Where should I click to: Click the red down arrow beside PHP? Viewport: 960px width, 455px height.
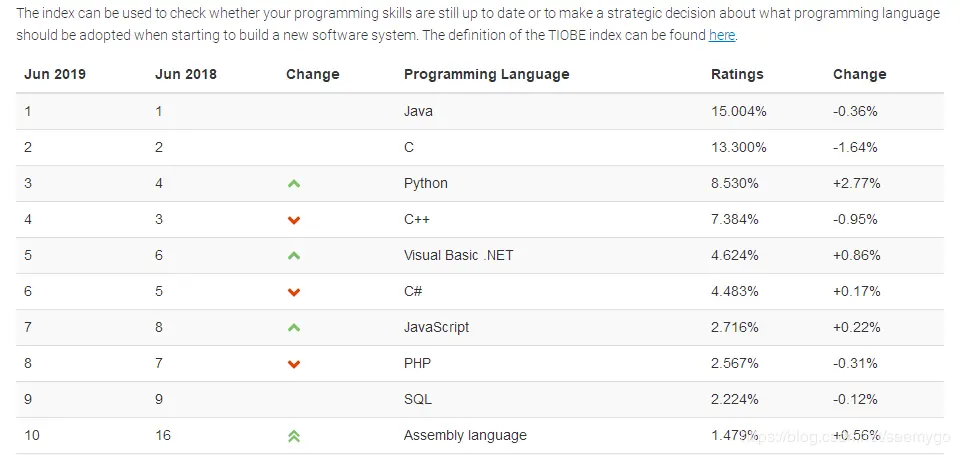tap(294, 364)
